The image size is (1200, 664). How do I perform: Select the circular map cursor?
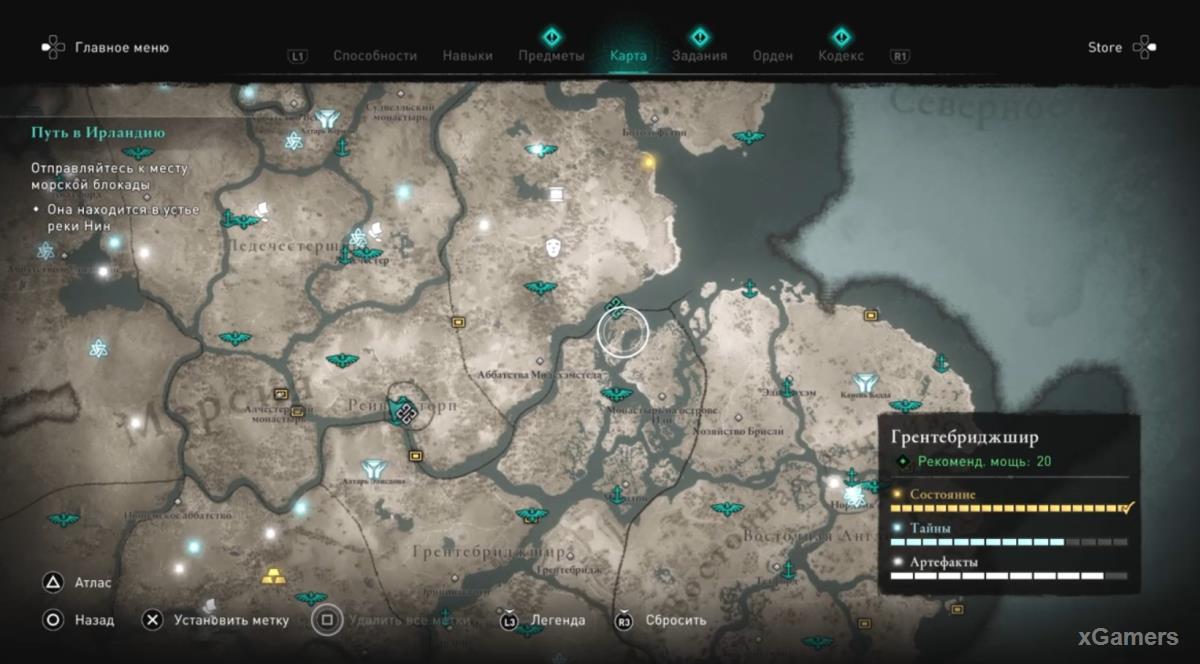coord(623,334)
